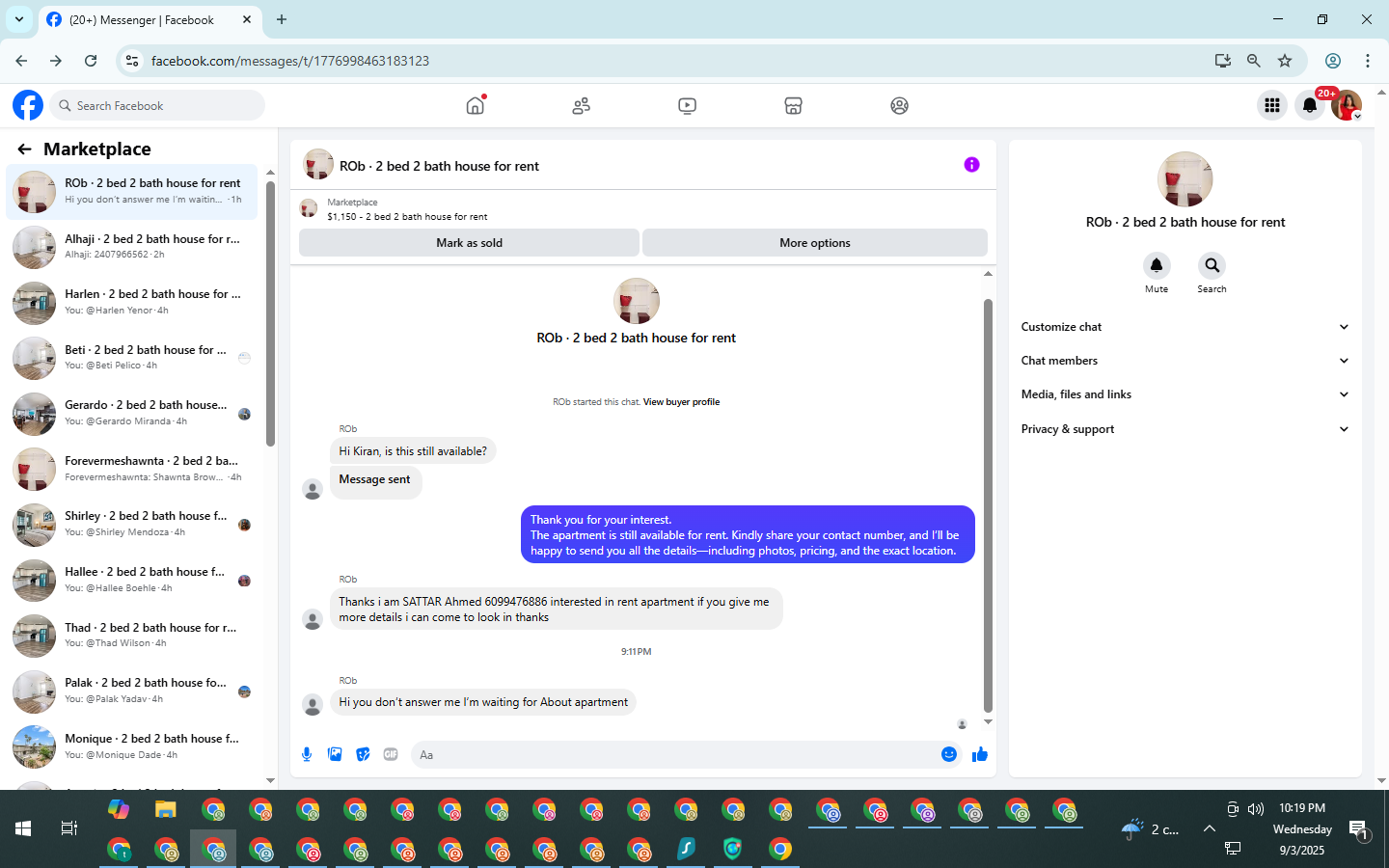Expand Media, files and links section
The width and height of the screenshot is (1389, 868).
1185,394
